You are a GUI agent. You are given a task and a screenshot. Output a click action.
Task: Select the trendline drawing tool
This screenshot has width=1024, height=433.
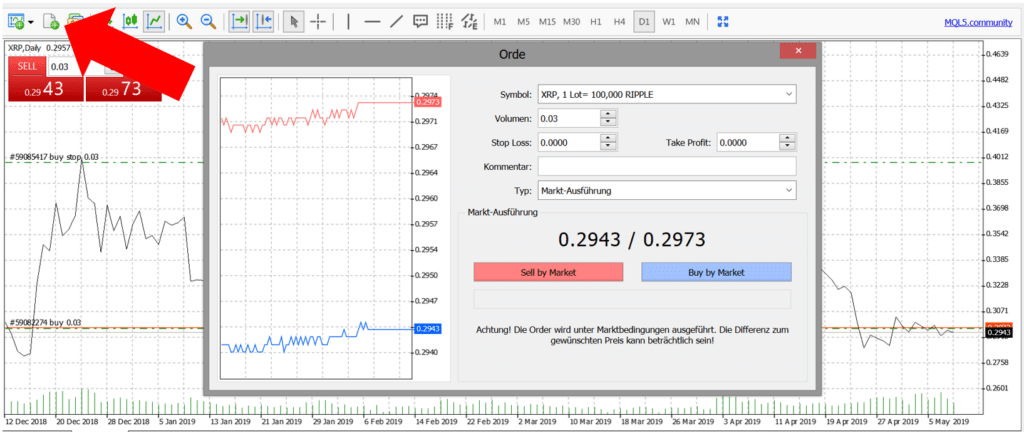(x=395, y=20)
